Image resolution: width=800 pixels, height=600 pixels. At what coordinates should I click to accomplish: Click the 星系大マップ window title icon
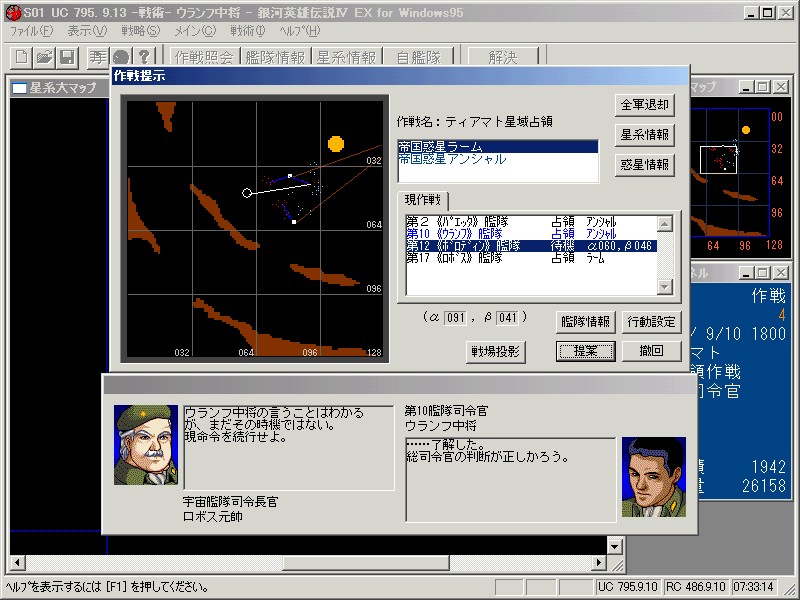coord(19,88)
